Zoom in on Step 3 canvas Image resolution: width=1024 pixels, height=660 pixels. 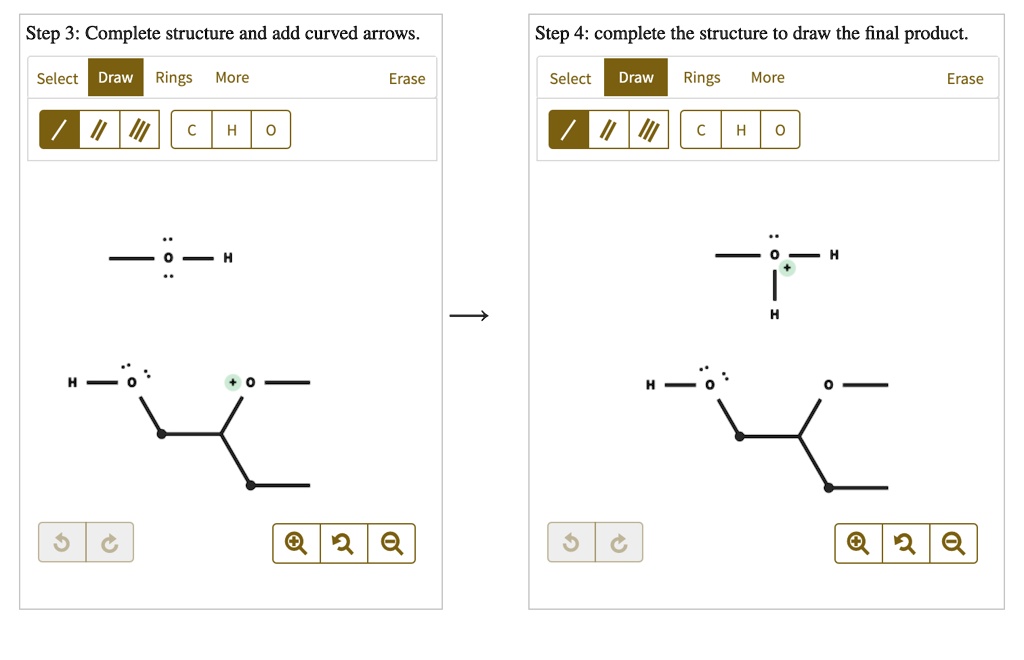point(296,542)
